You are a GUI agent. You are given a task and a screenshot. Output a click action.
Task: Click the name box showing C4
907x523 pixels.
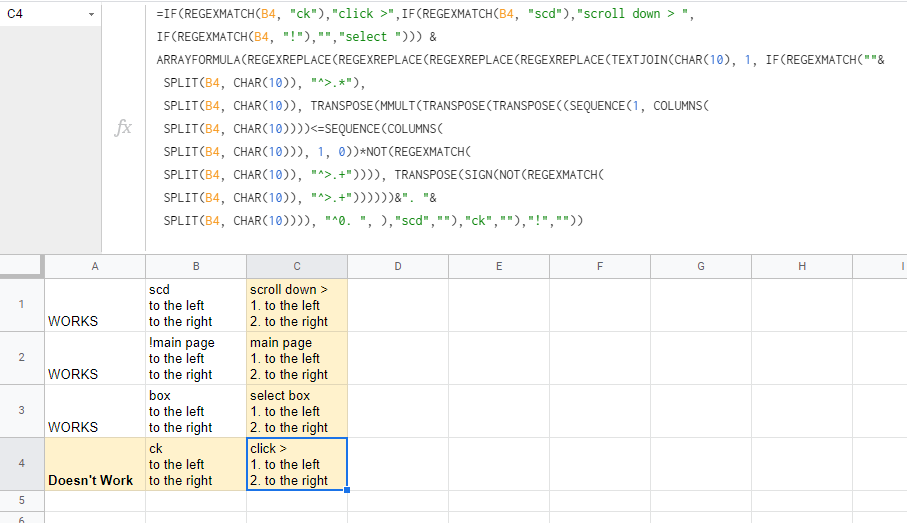click(x=50, y=14)
